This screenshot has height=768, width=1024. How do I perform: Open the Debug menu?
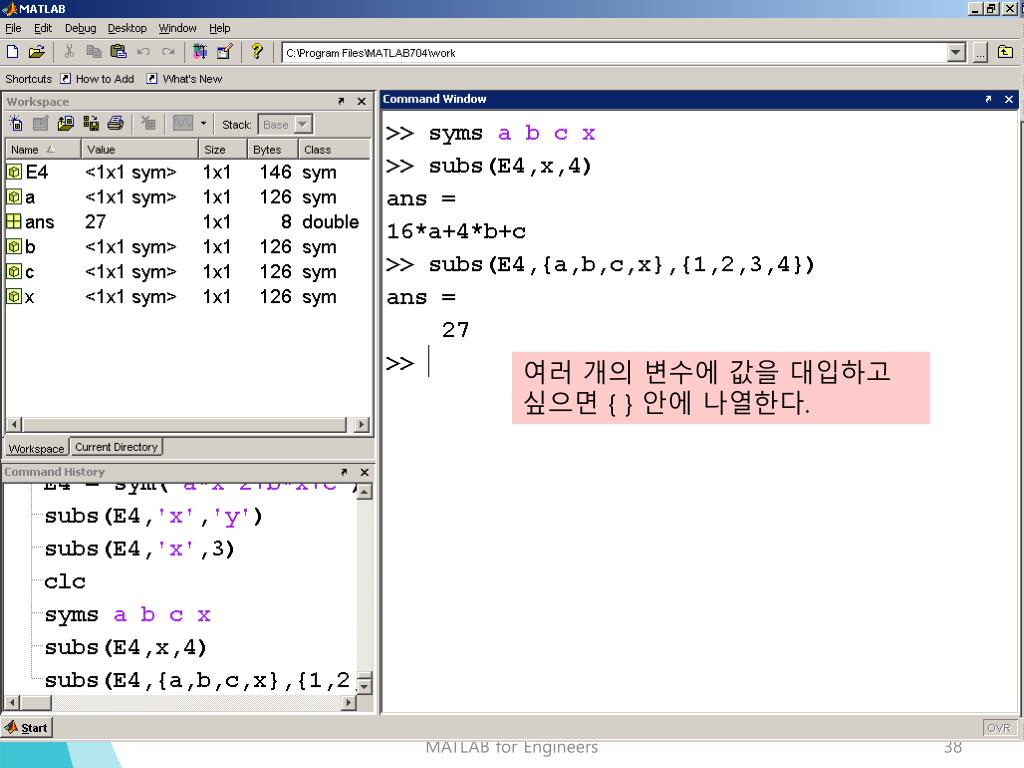[x=80, y=28]
